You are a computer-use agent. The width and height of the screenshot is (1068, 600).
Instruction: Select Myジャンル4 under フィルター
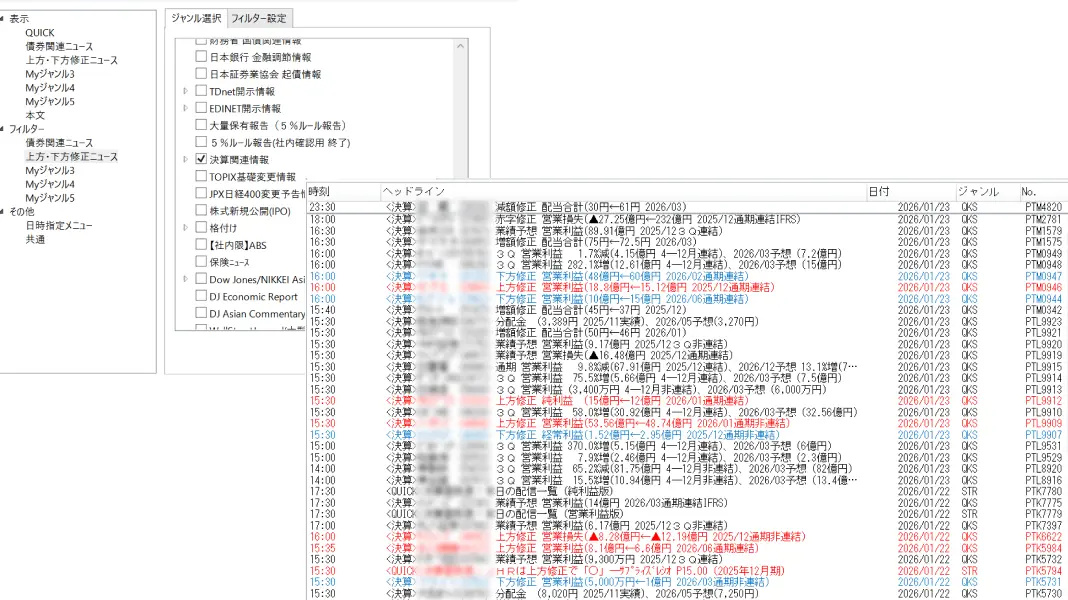pos(50,184)
